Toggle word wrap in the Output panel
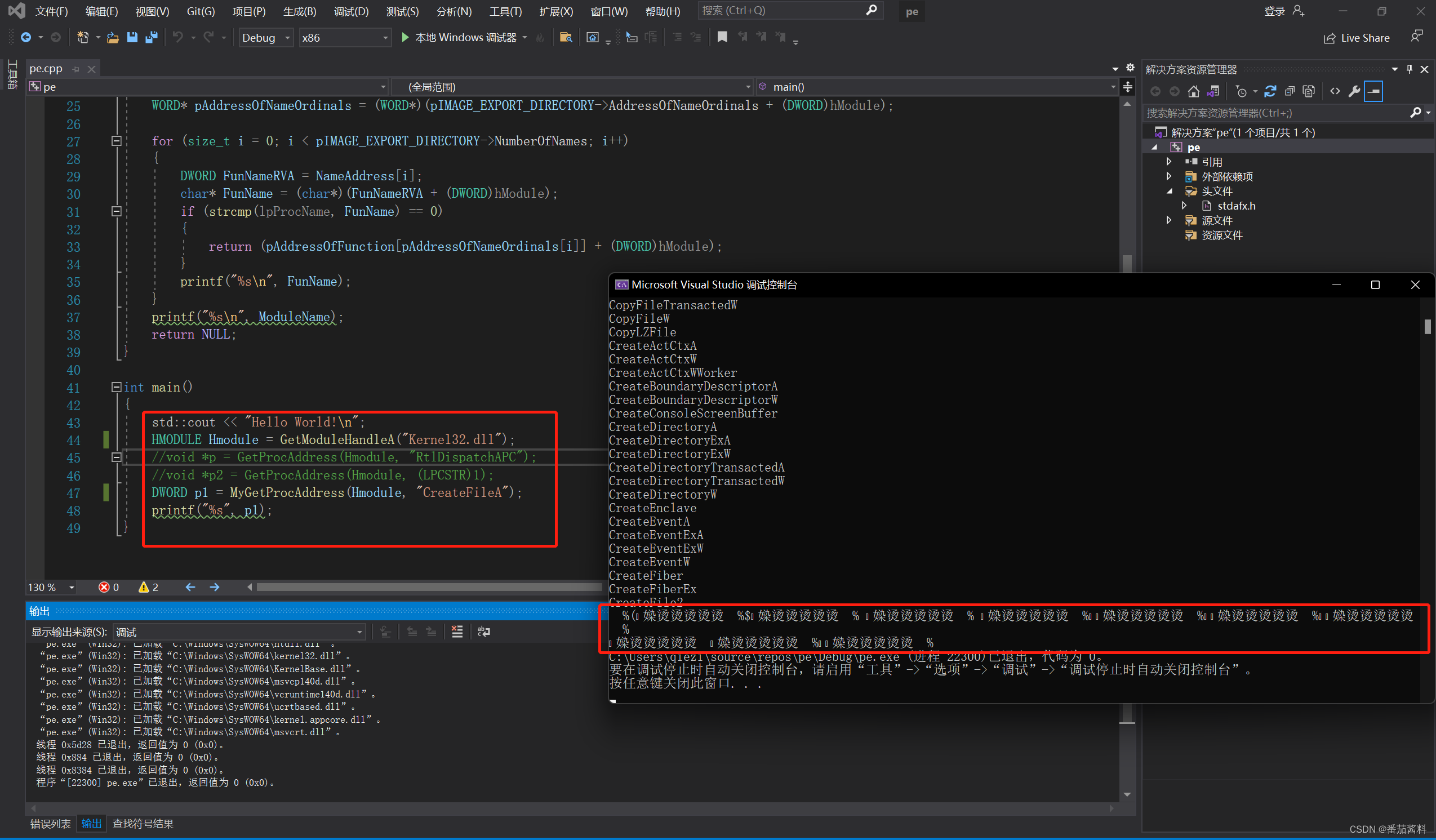This screenshot has width=1436, height=840. (x=483, y=632)
